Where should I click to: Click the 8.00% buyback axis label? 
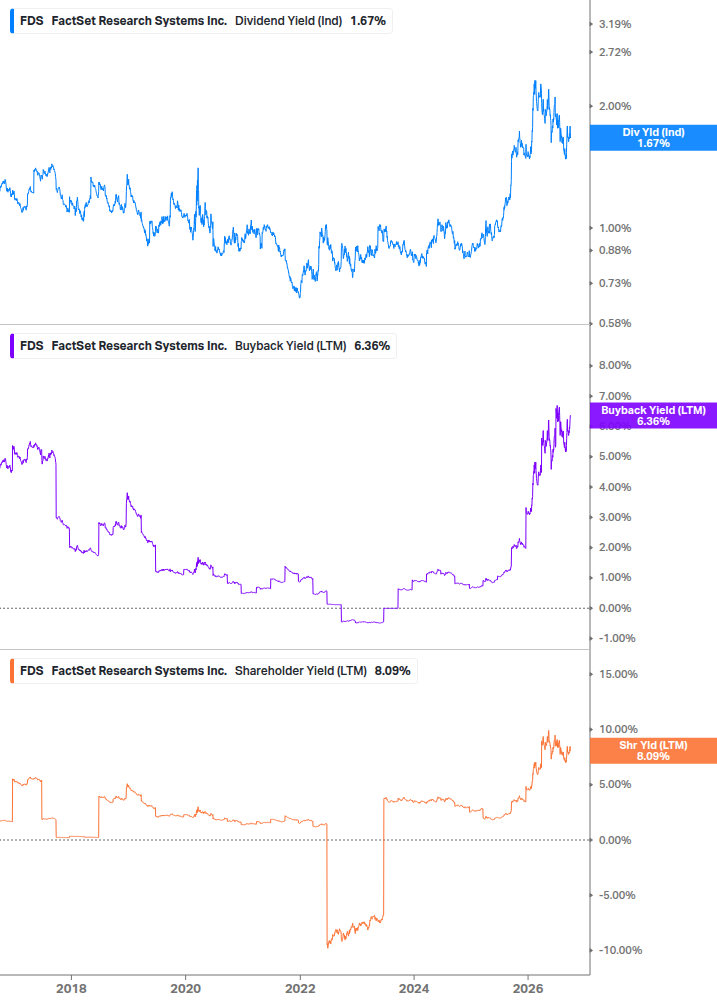click(615, 365)
